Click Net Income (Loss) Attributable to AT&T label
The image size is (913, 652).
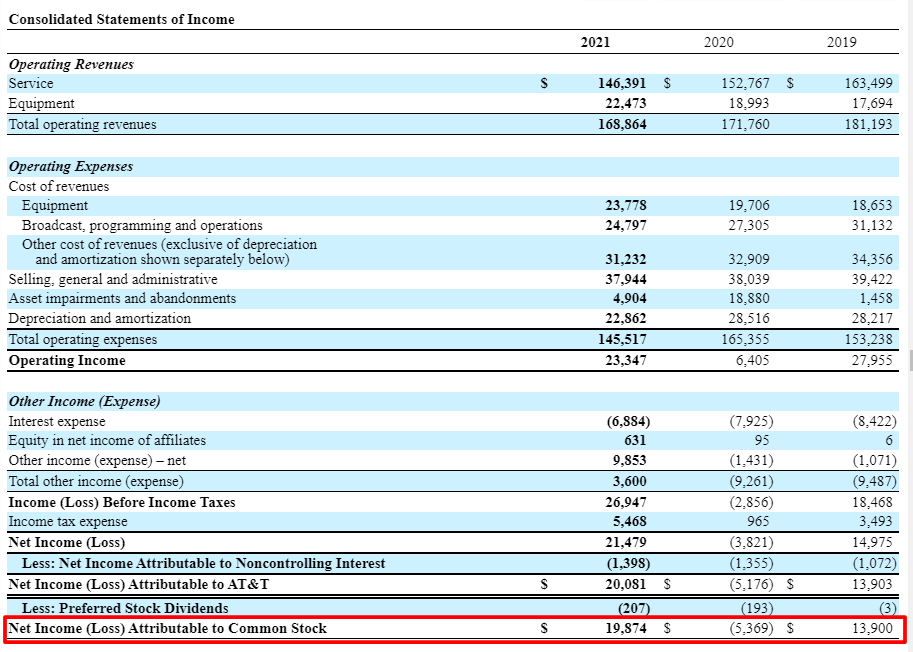point(138,584)
